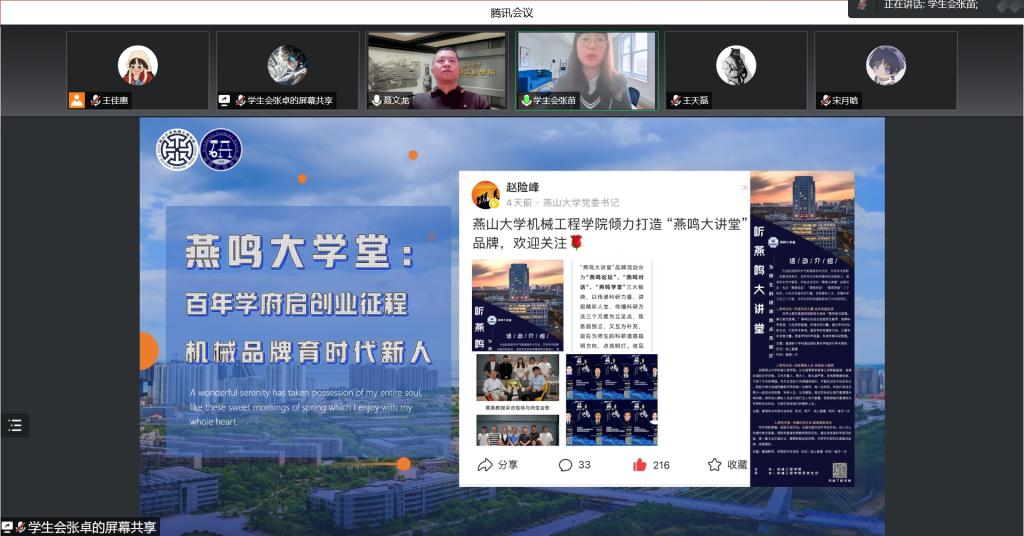
Task: Click 宋月晗's avatar tile
Action: 885,66
